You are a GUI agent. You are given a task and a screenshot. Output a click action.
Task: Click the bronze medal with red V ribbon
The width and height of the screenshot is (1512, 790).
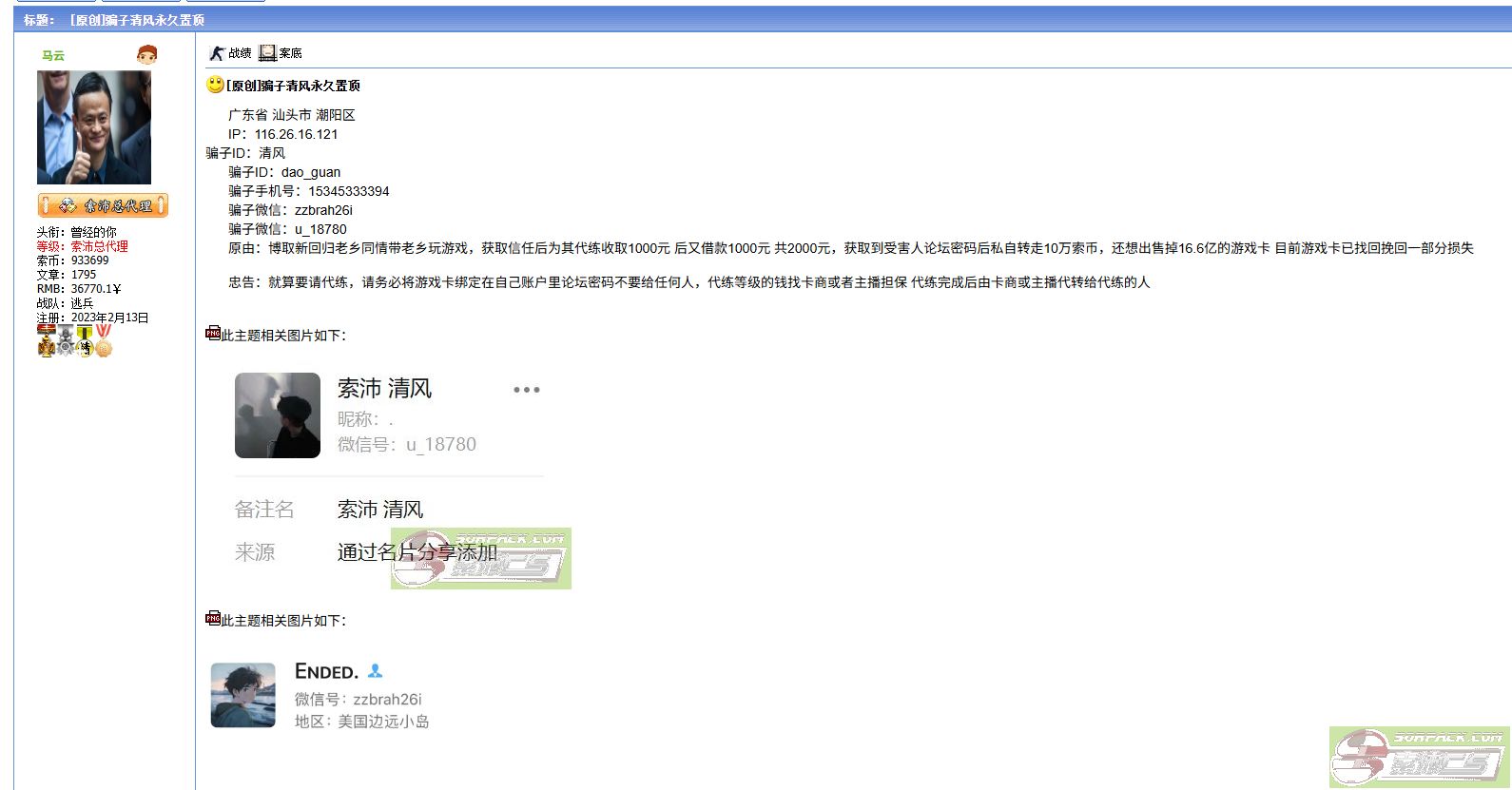pyautogui.click(x=104, y=340)
